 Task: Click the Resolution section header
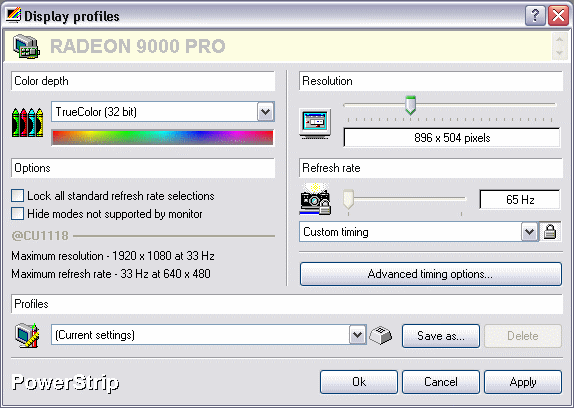(x=431, y=81)
